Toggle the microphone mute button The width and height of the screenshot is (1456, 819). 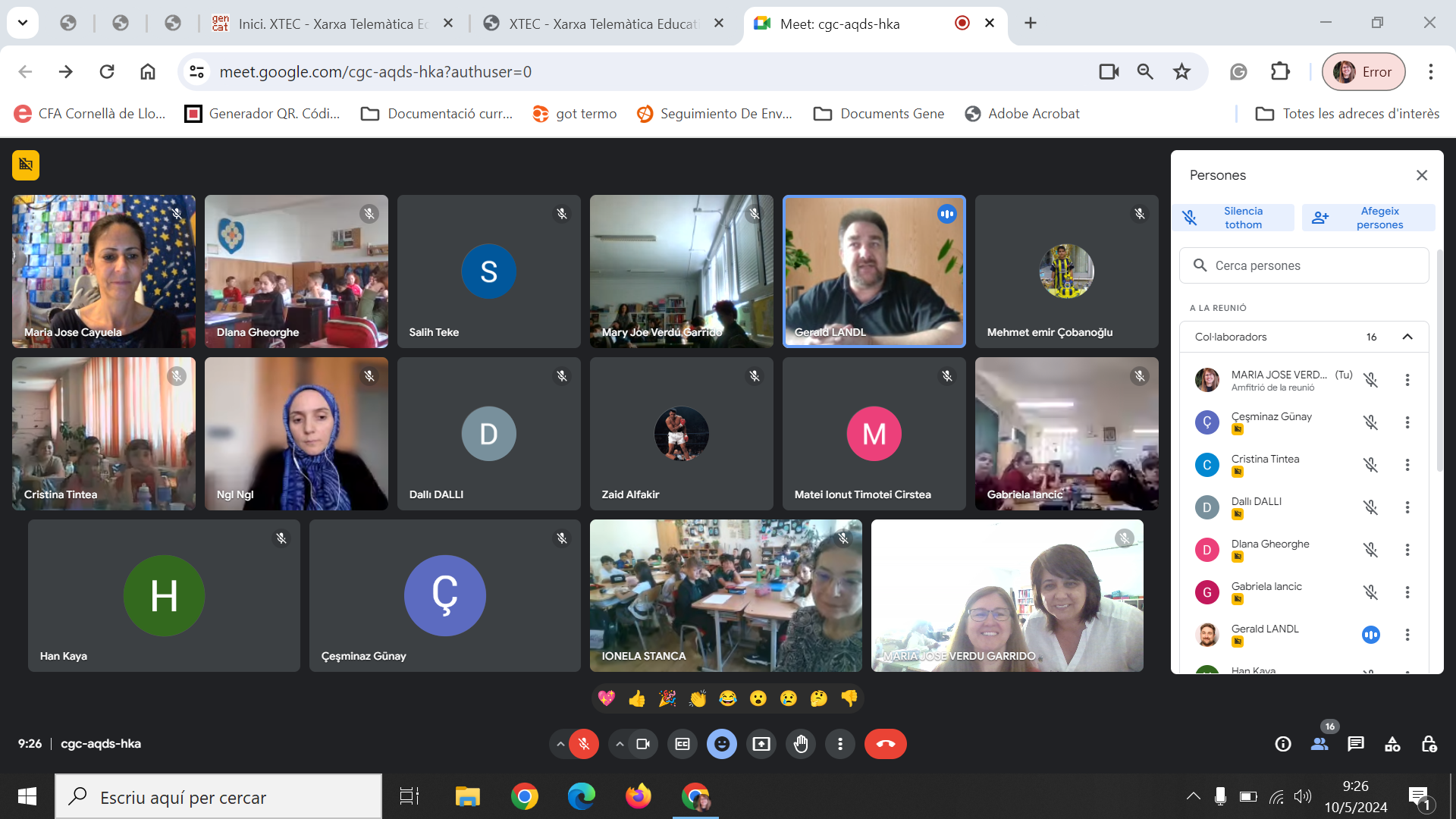584,744
